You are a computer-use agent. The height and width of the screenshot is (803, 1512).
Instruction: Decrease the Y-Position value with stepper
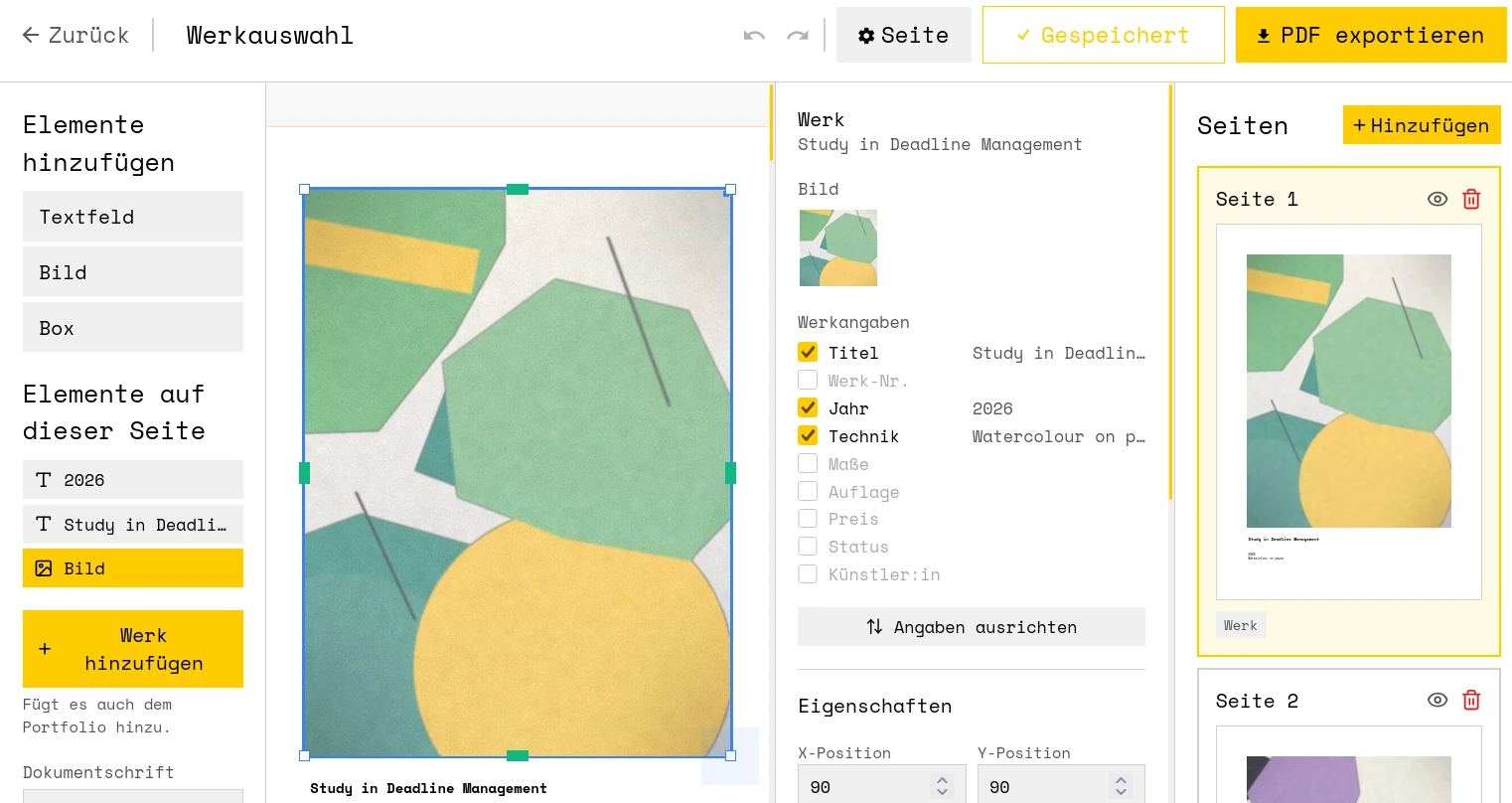pos(1121,793)
